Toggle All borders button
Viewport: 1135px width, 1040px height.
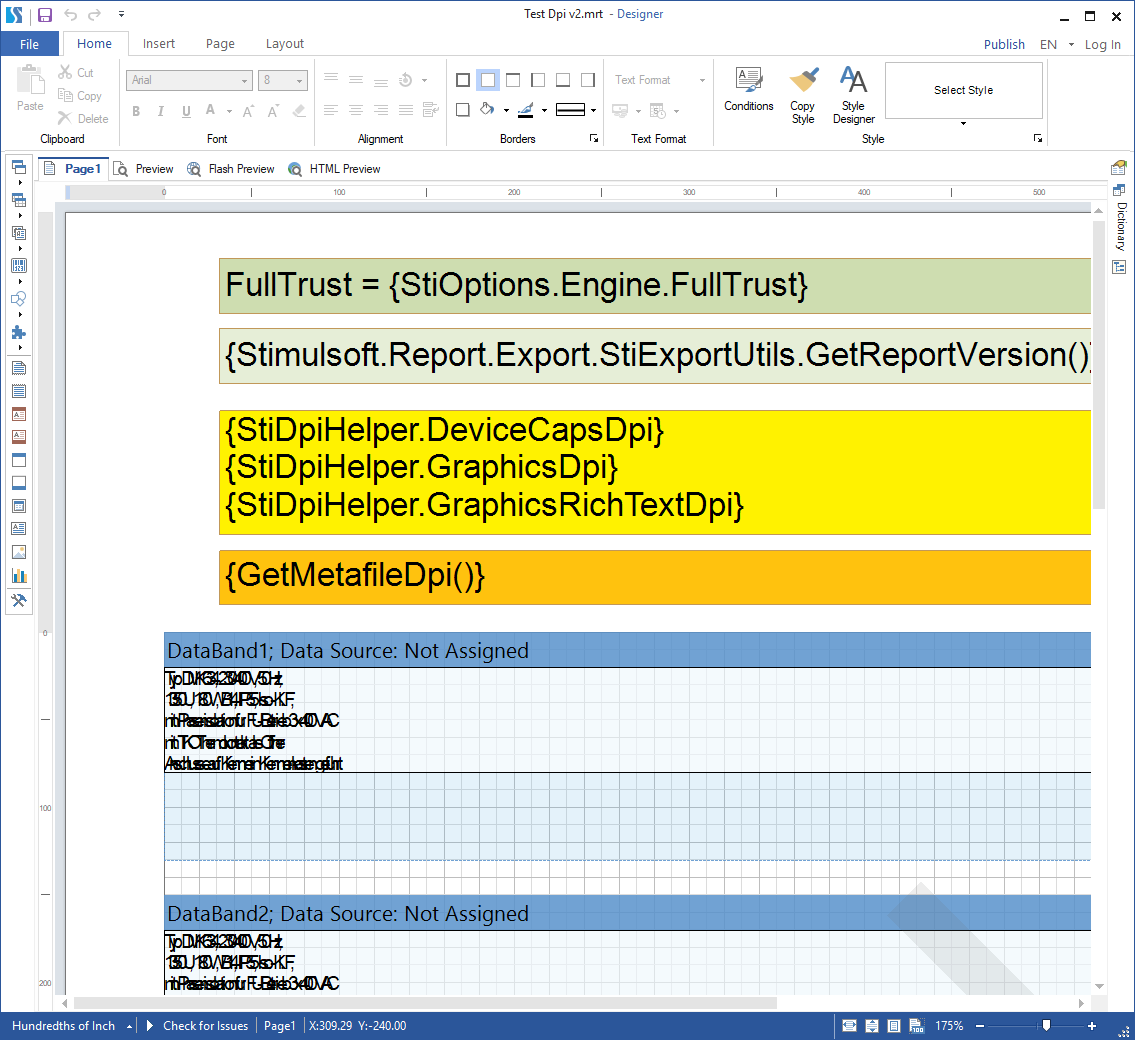[463, 80]
